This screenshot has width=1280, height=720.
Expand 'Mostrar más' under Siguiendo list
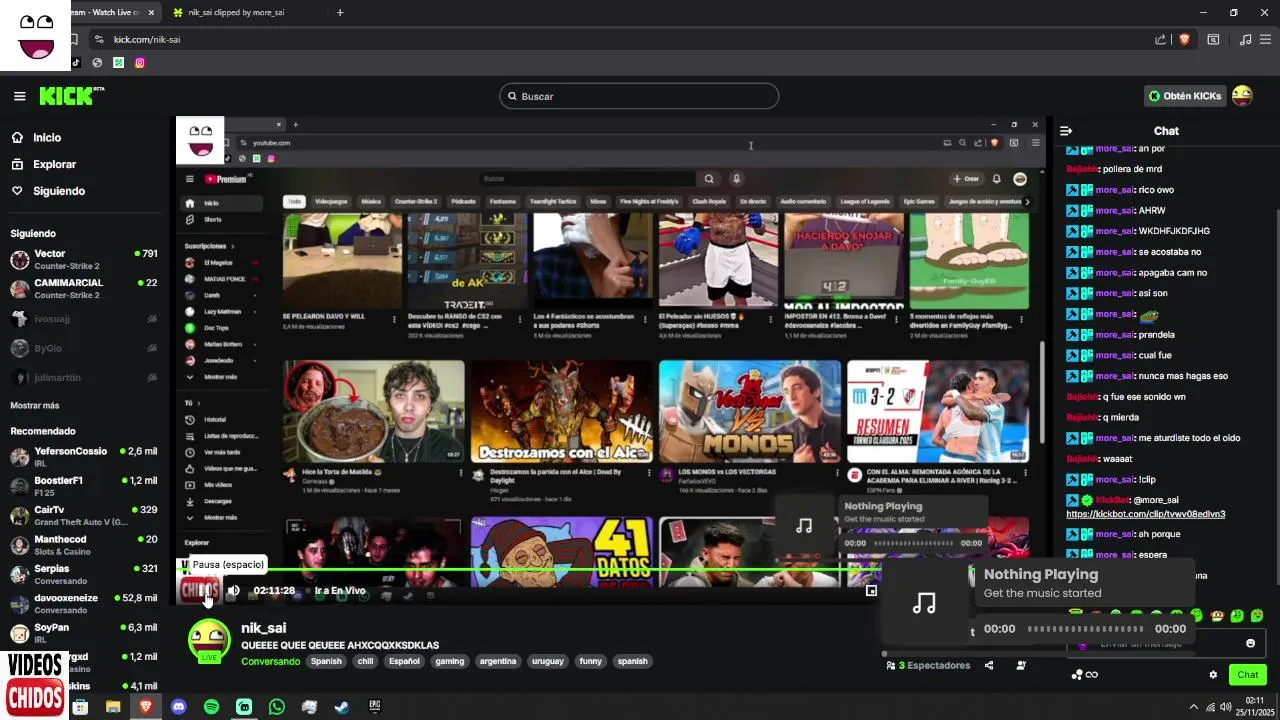coord(35,406)
